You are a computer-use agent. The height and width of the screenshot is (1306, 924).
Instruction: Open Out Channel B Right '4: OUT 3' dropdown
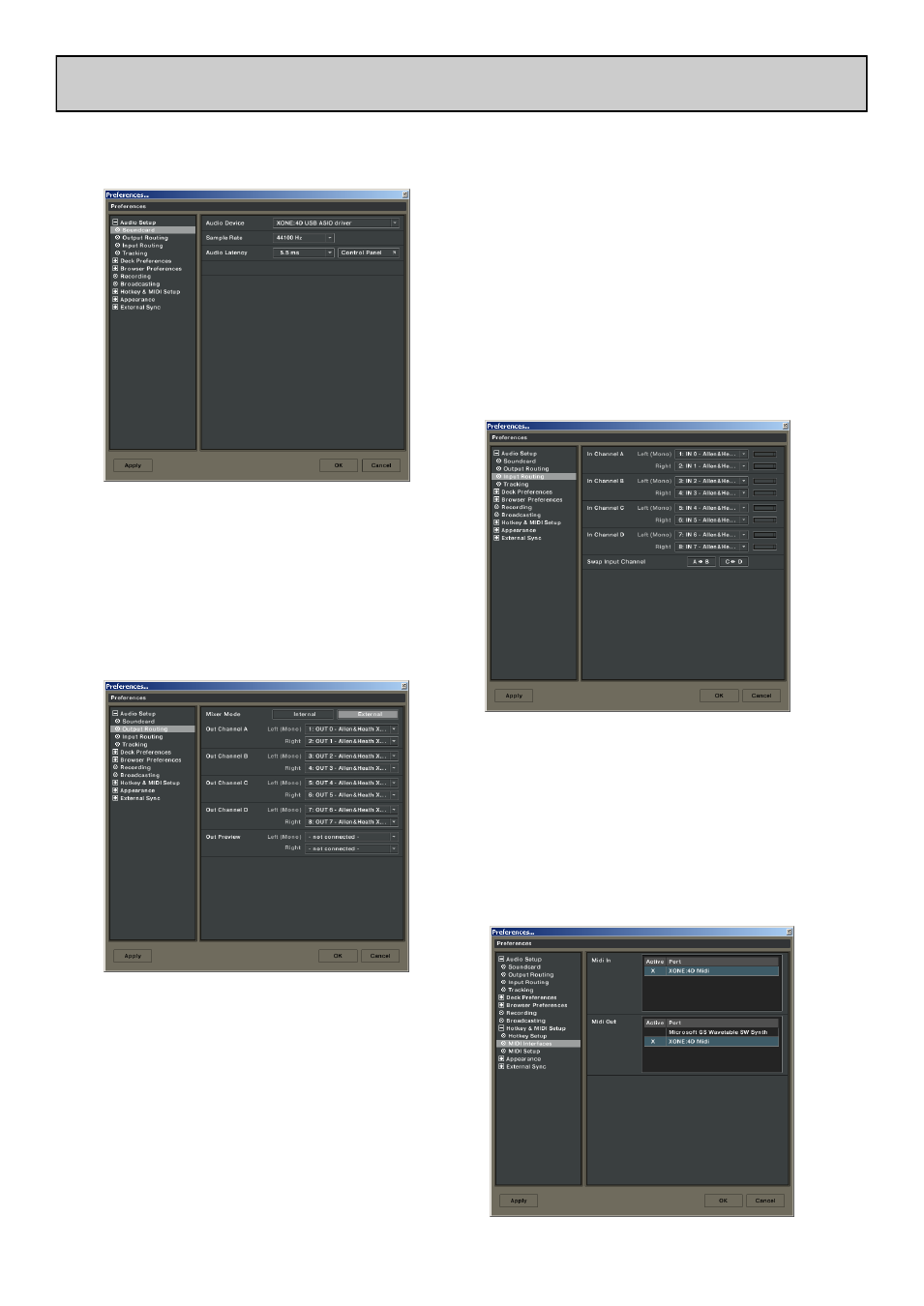tap(352, 768)
